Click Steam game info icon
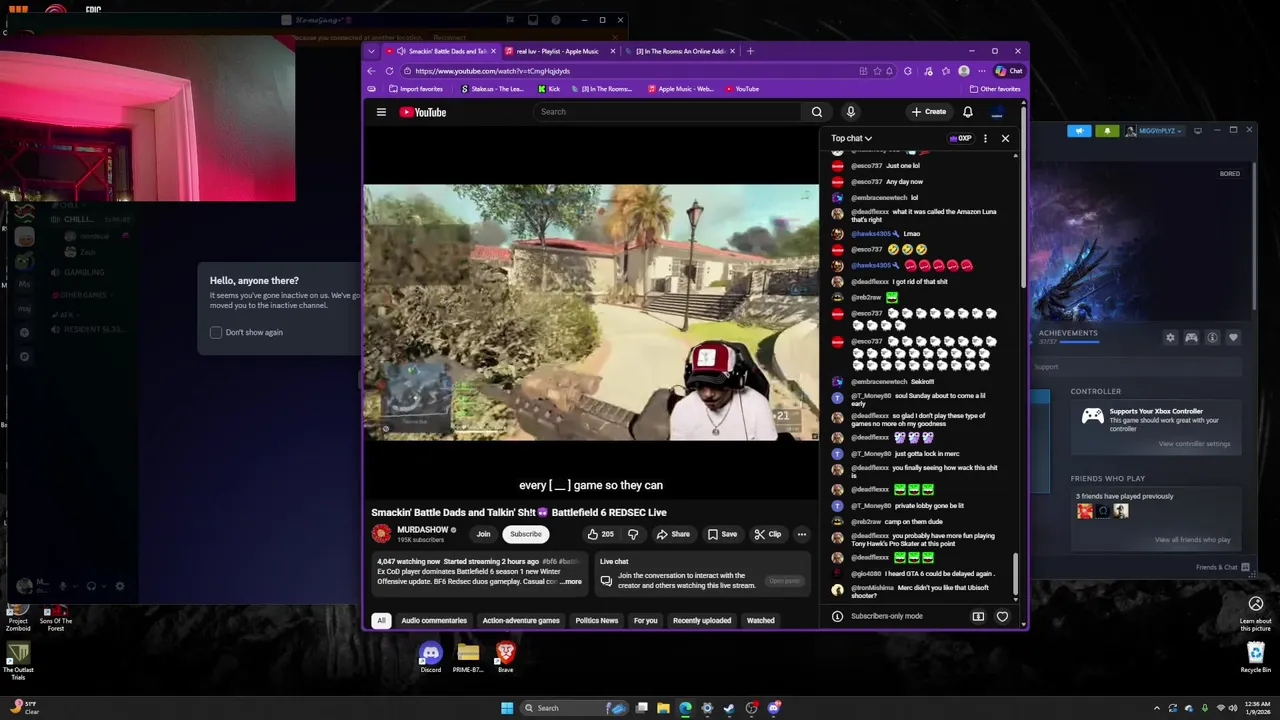This screenshot has height=720, width=1280. [x=1212, y=338]
